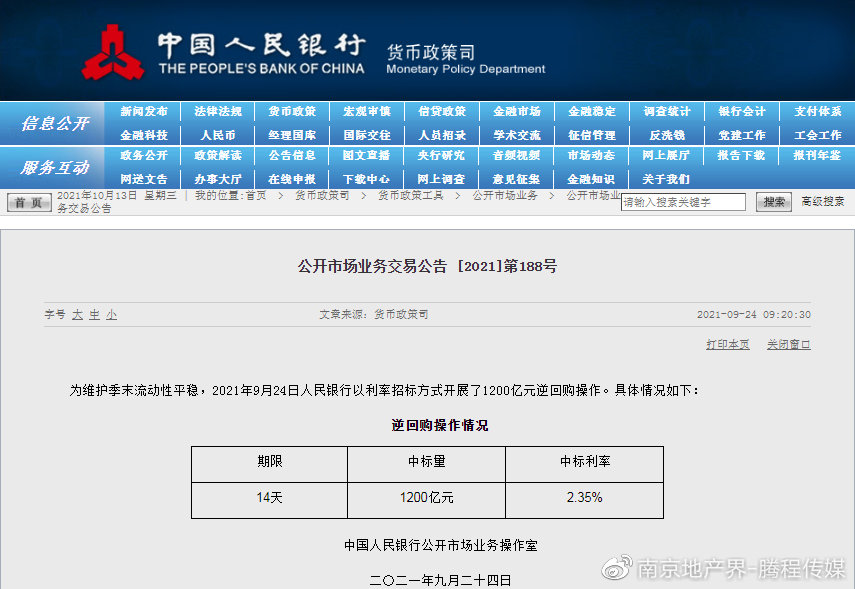
Task: Go to the 支付体系 nav item
Action: point(817,111)
